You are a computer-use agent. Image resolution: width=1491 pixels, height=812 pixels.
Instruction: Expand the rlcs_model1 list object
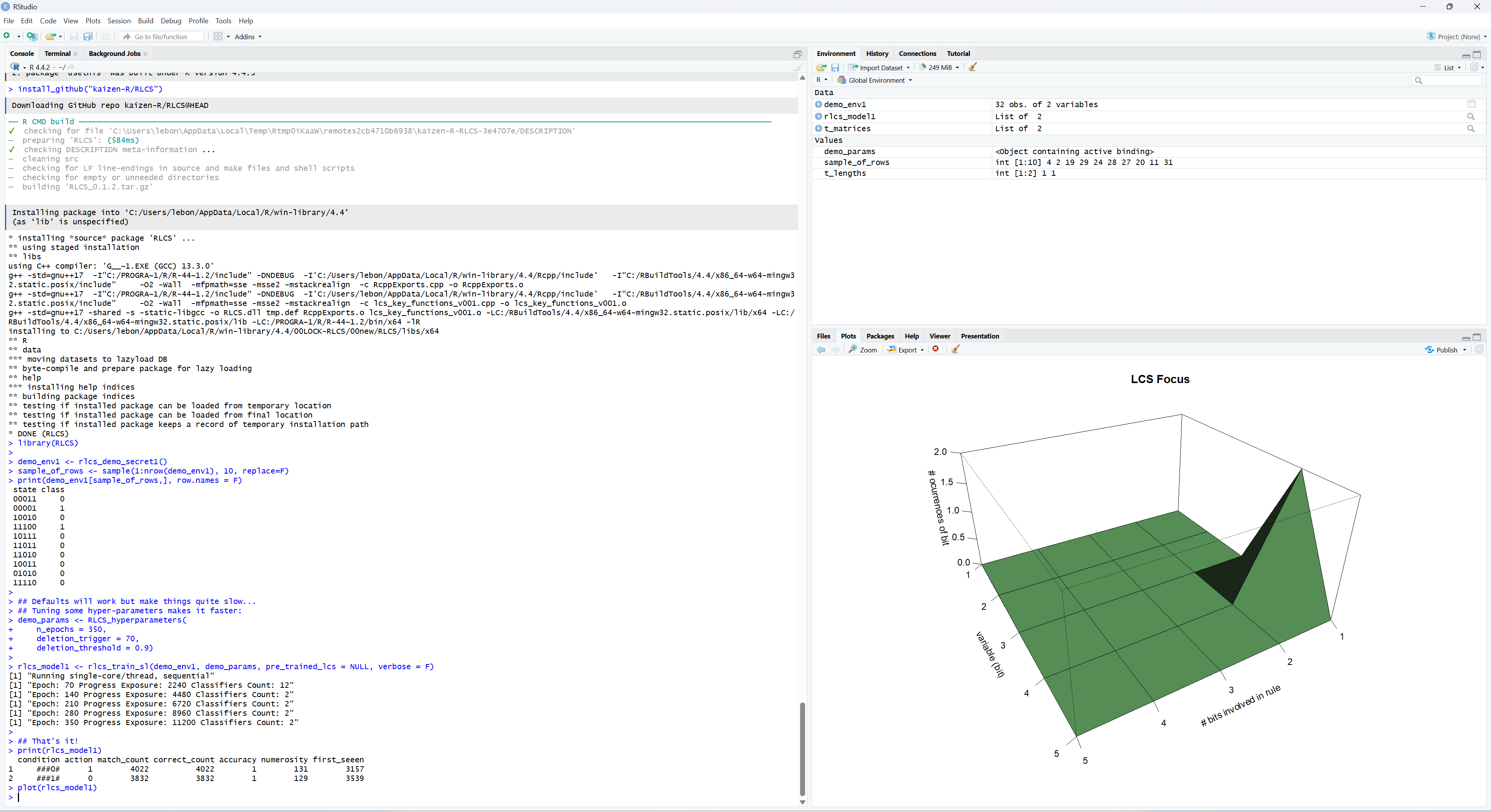(818, 116)
